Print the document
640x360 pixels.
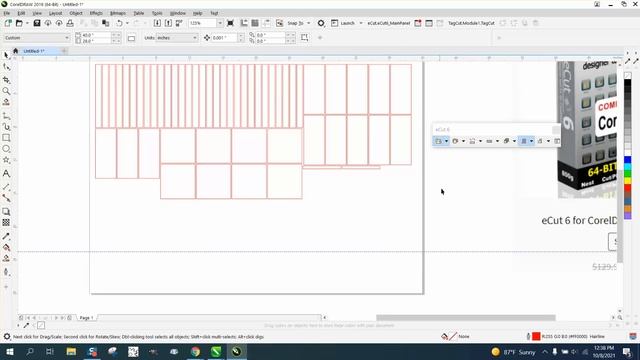click(x=70, y=23)
